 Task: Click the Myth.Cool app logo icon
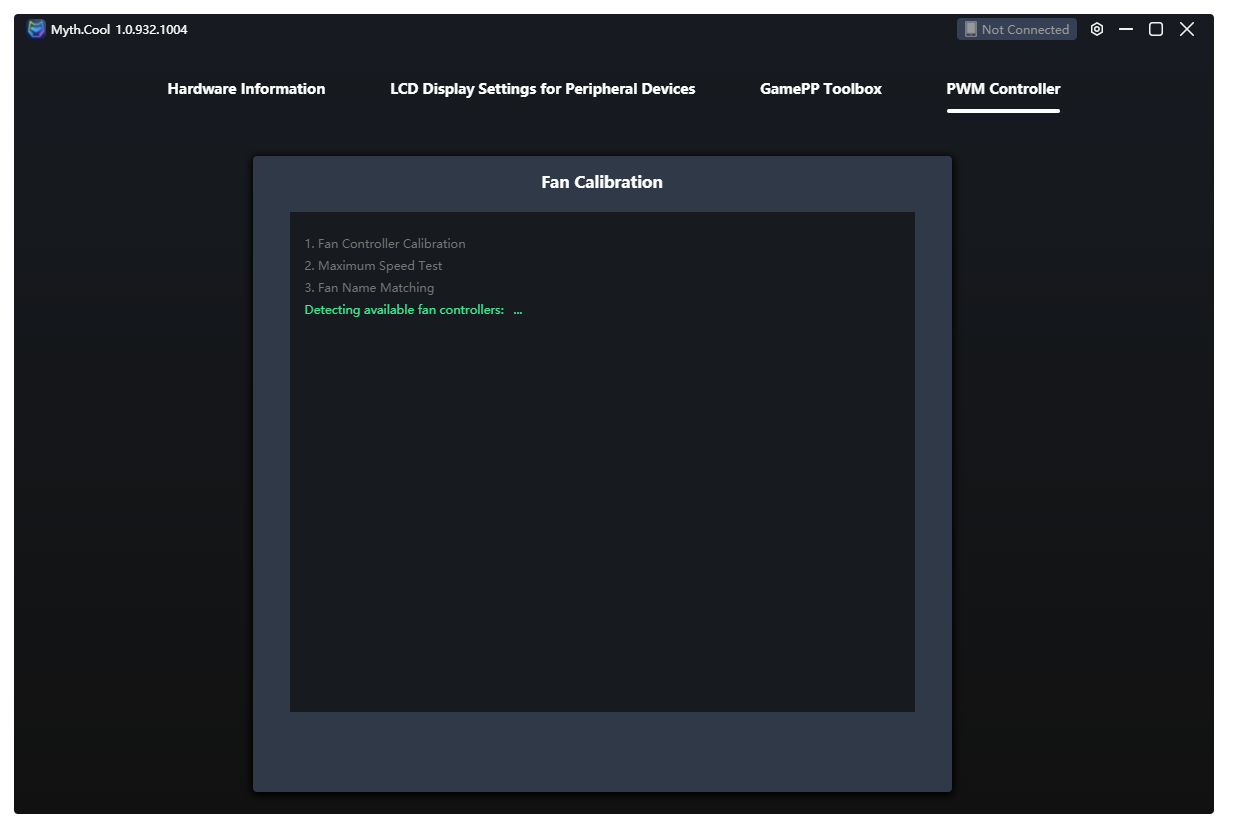(x=36, y=29)
